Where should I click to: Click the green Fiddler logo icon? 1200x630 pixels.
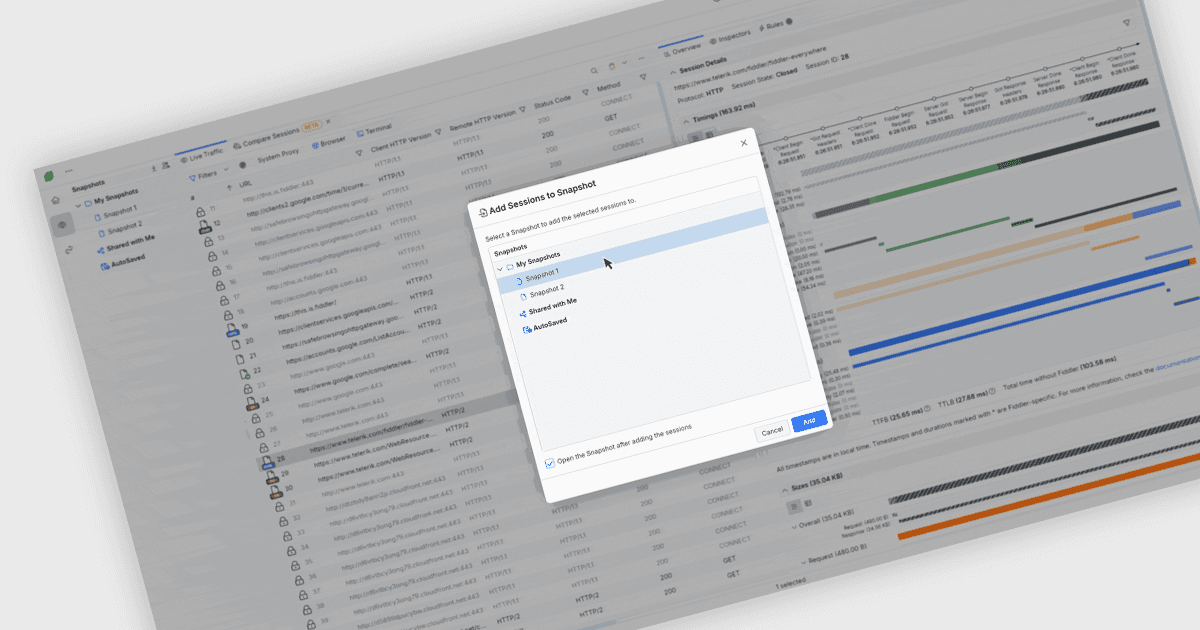tap(47, 176)
